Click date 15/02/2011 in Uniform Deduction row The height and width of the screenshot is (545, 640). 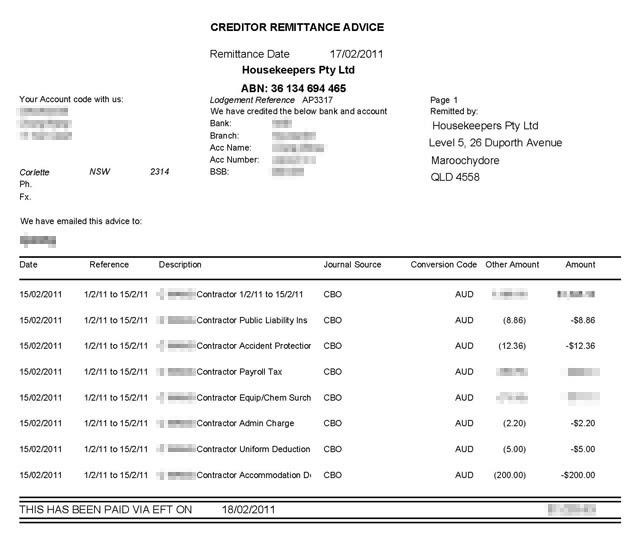[x=40, y=449]
